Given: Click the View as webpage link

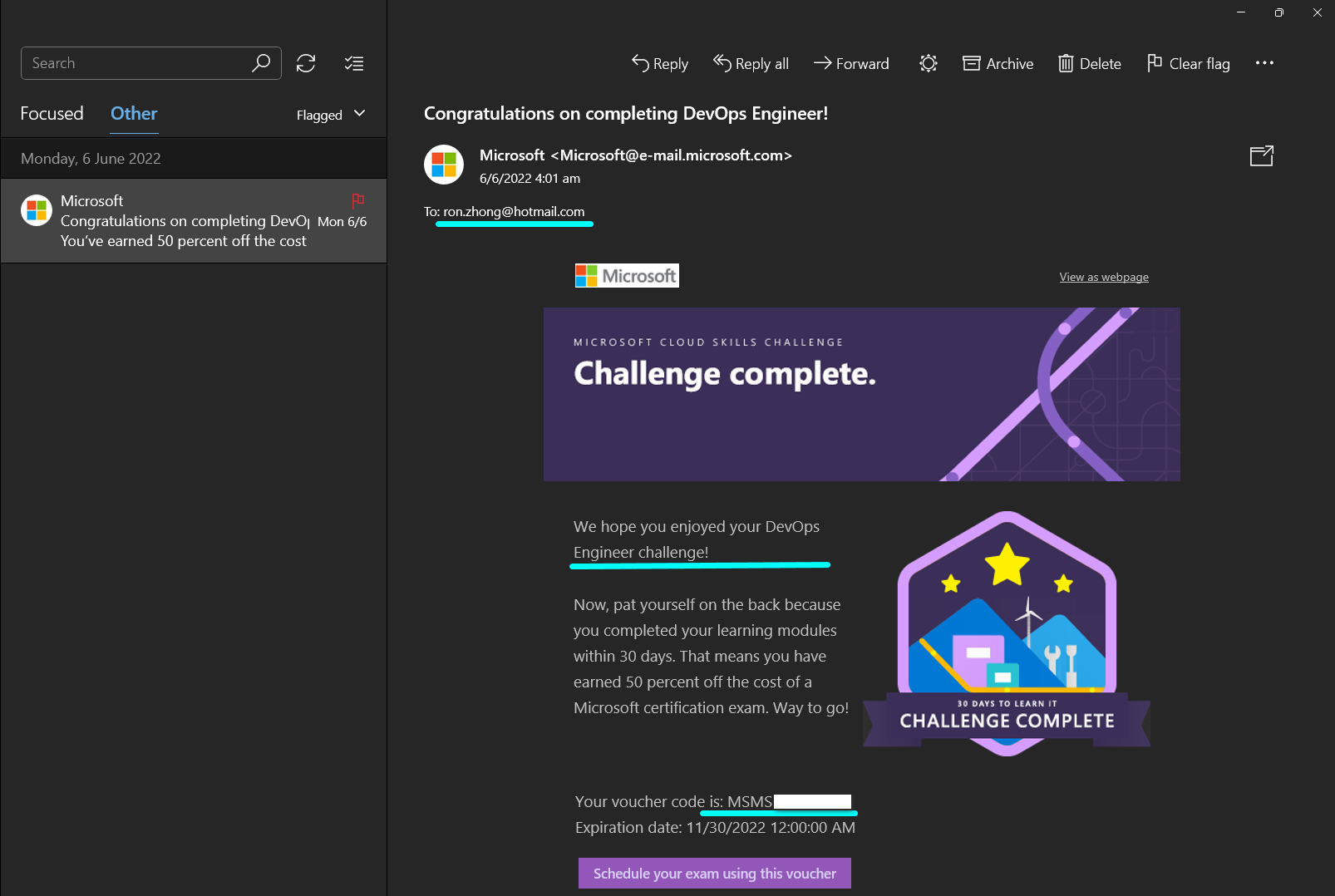Looking at the screenshot, I should pyautogui.click(x=1103, y=277).
